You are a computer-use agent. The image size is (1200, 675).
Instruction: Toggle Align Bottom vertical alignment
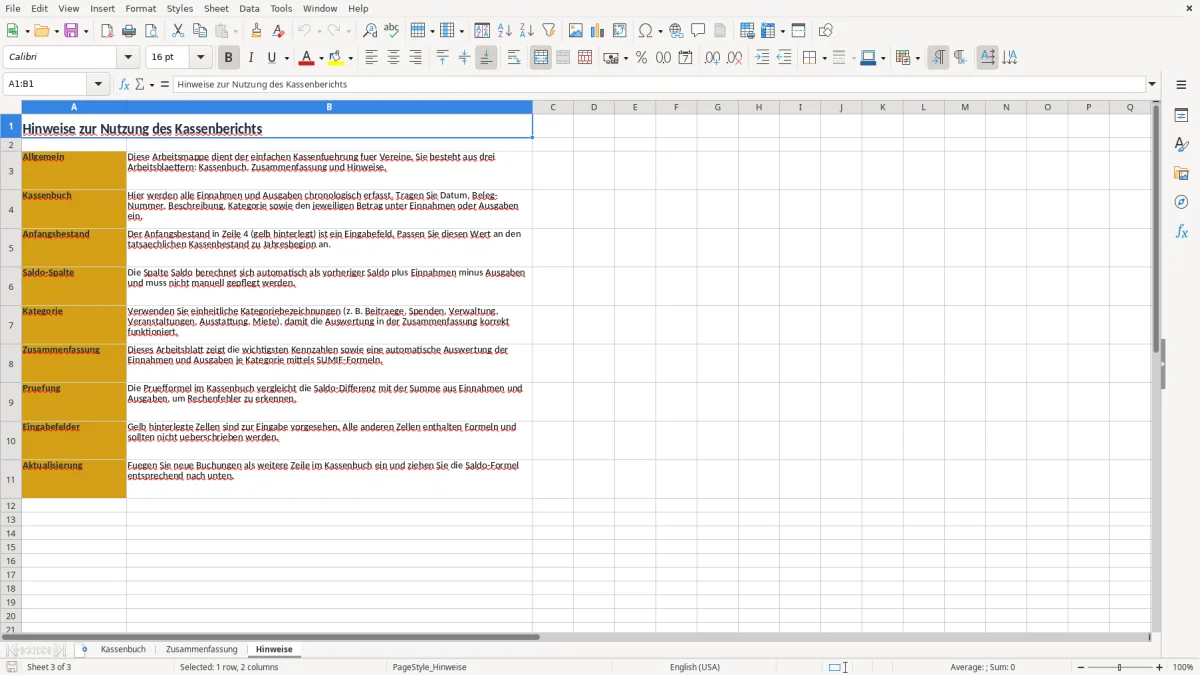coord(486,58)
